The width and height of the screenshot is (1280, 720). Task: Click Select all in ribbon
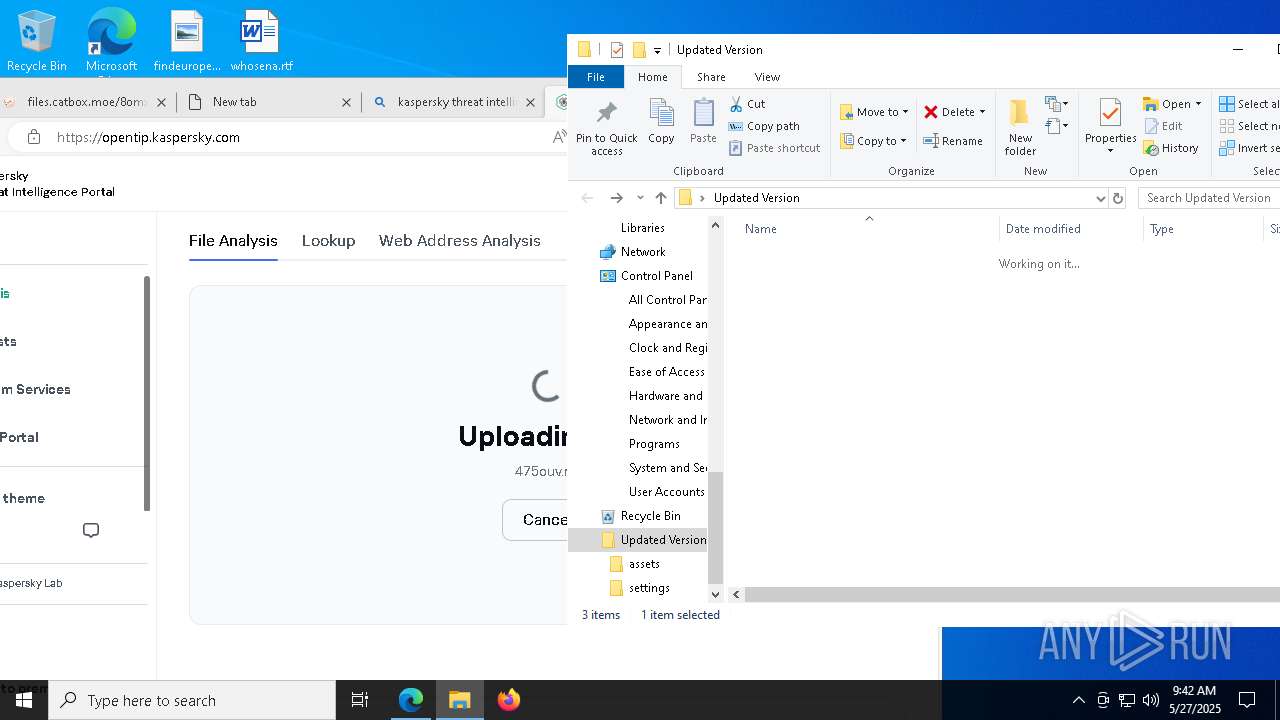(x=1248, y=104)
